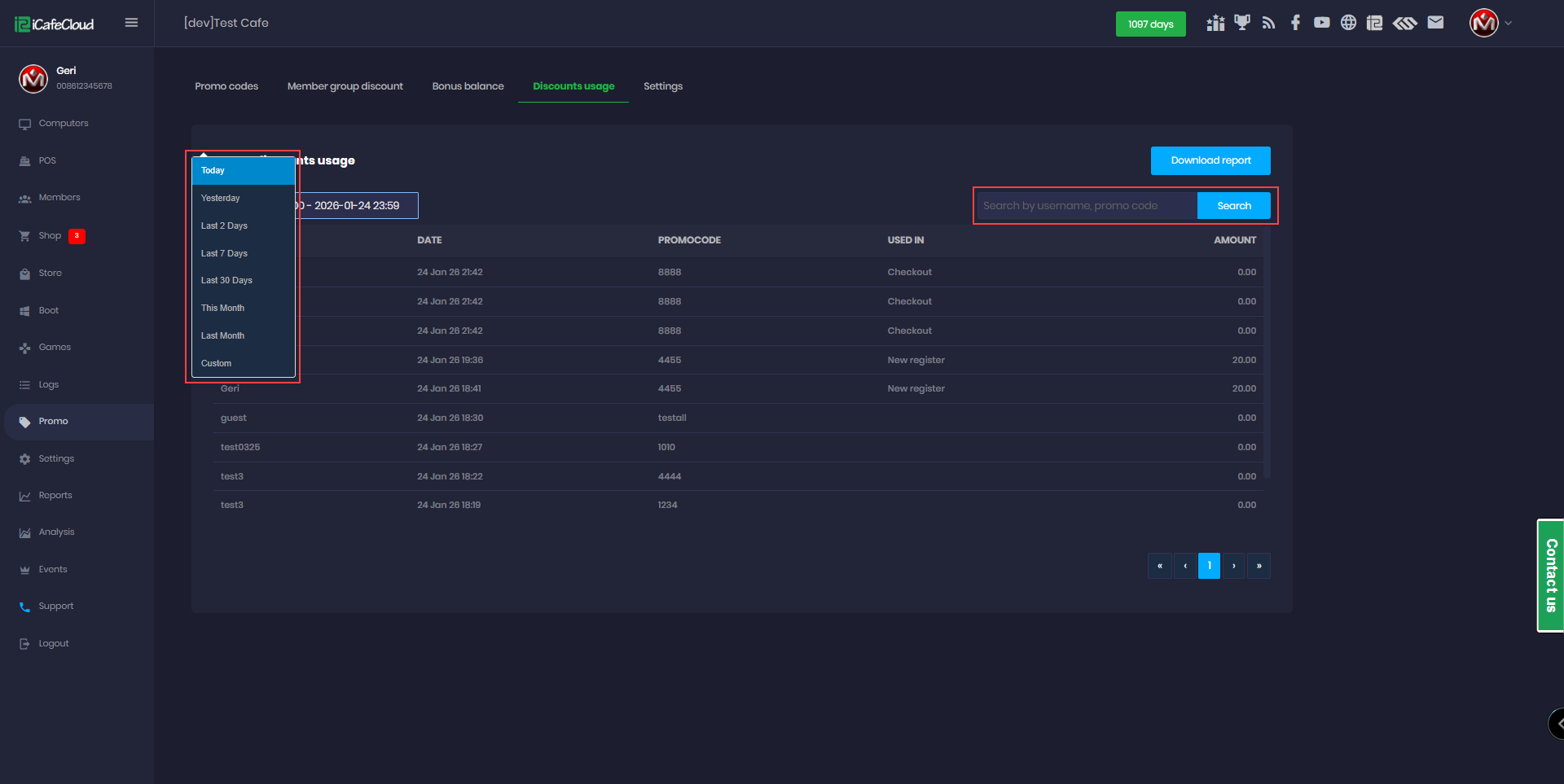
Task: Expand the user avatar menu at top right
Action: point(1490,23)
